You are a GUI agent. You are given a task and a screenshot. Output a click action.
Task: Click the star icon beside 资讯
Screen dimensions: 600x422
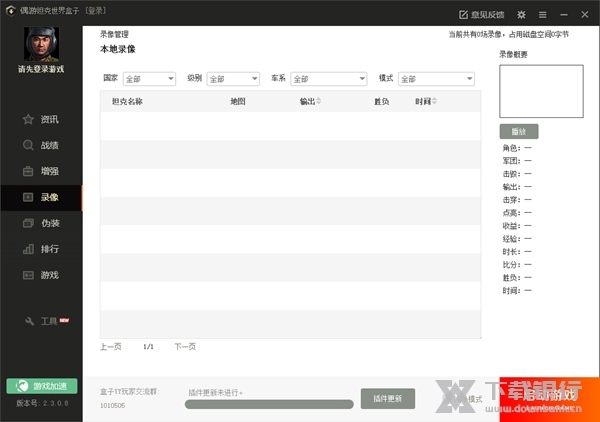pos(28,119)
